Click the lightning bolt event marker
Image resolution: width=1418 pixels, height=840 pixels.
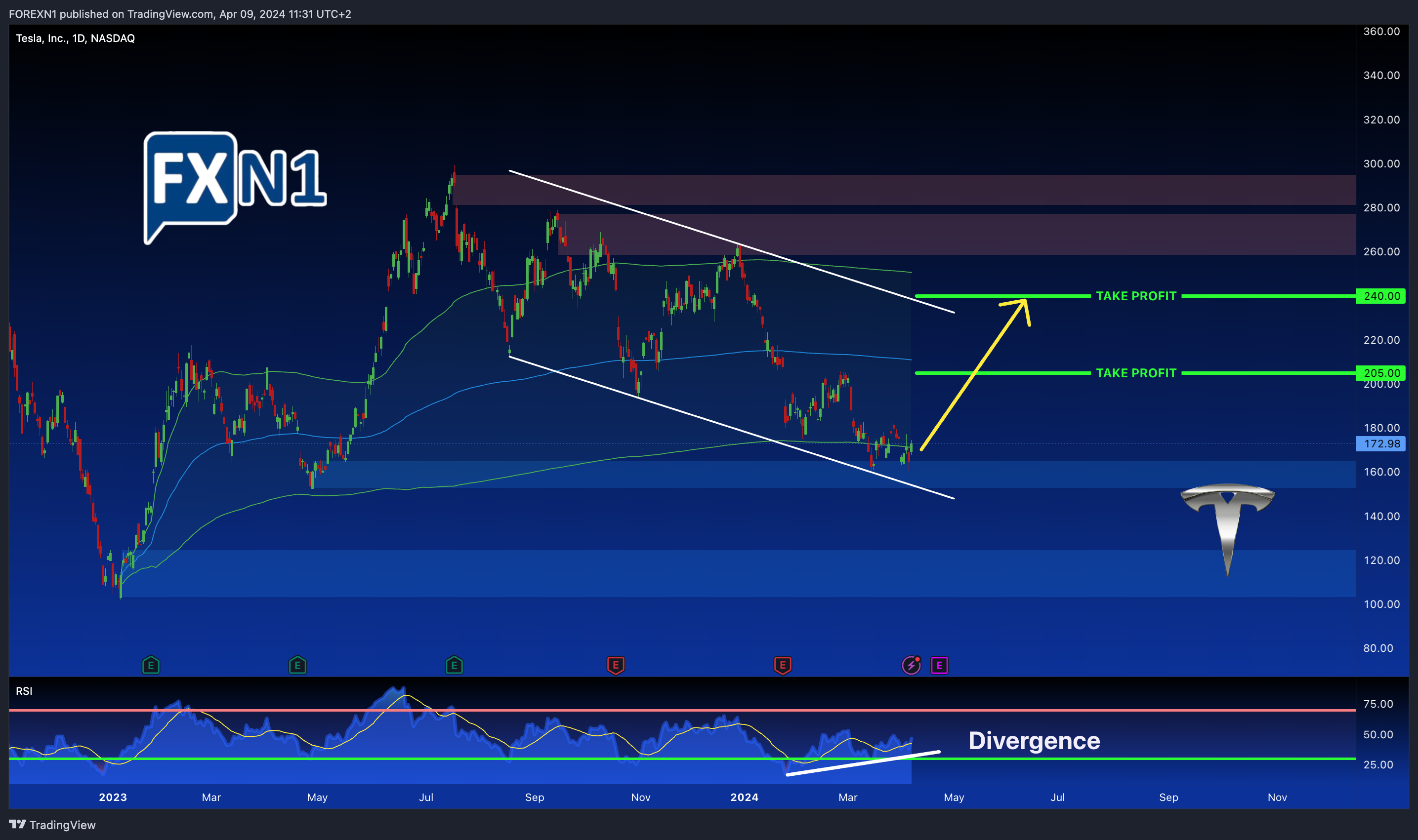911,665
